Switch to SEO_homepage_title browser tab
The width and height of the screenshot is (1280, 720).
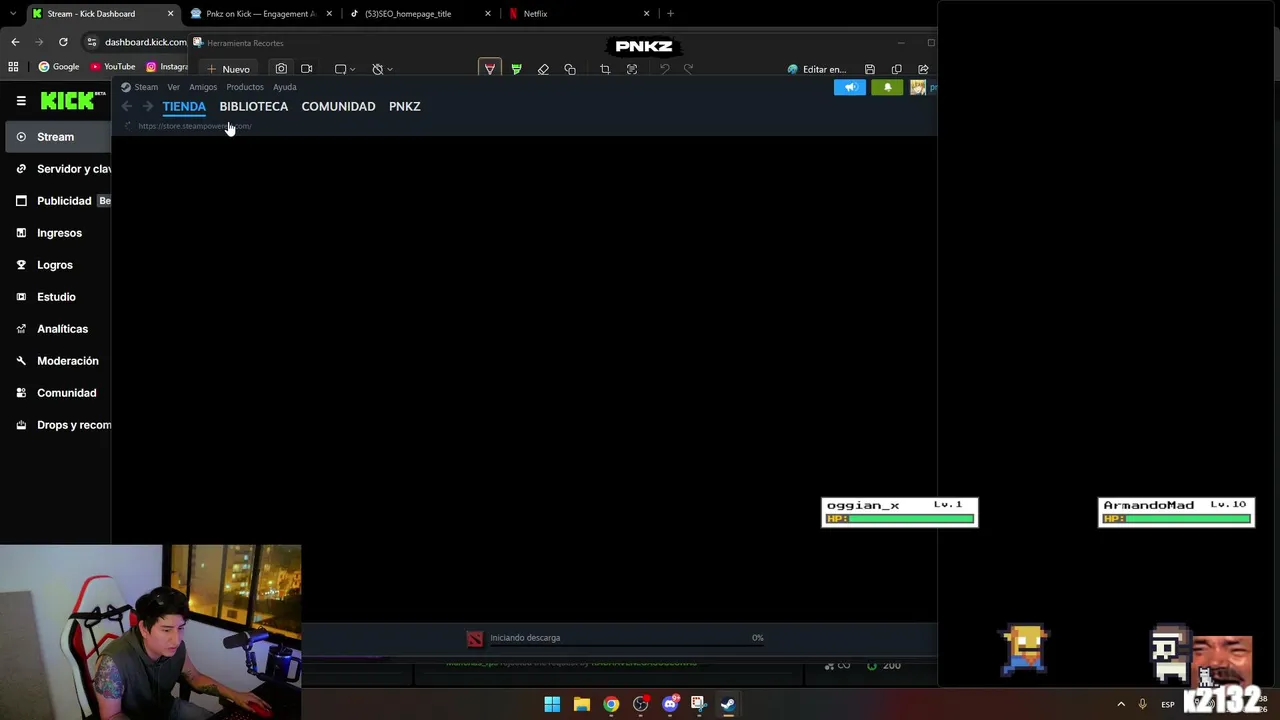pos(420,14)
